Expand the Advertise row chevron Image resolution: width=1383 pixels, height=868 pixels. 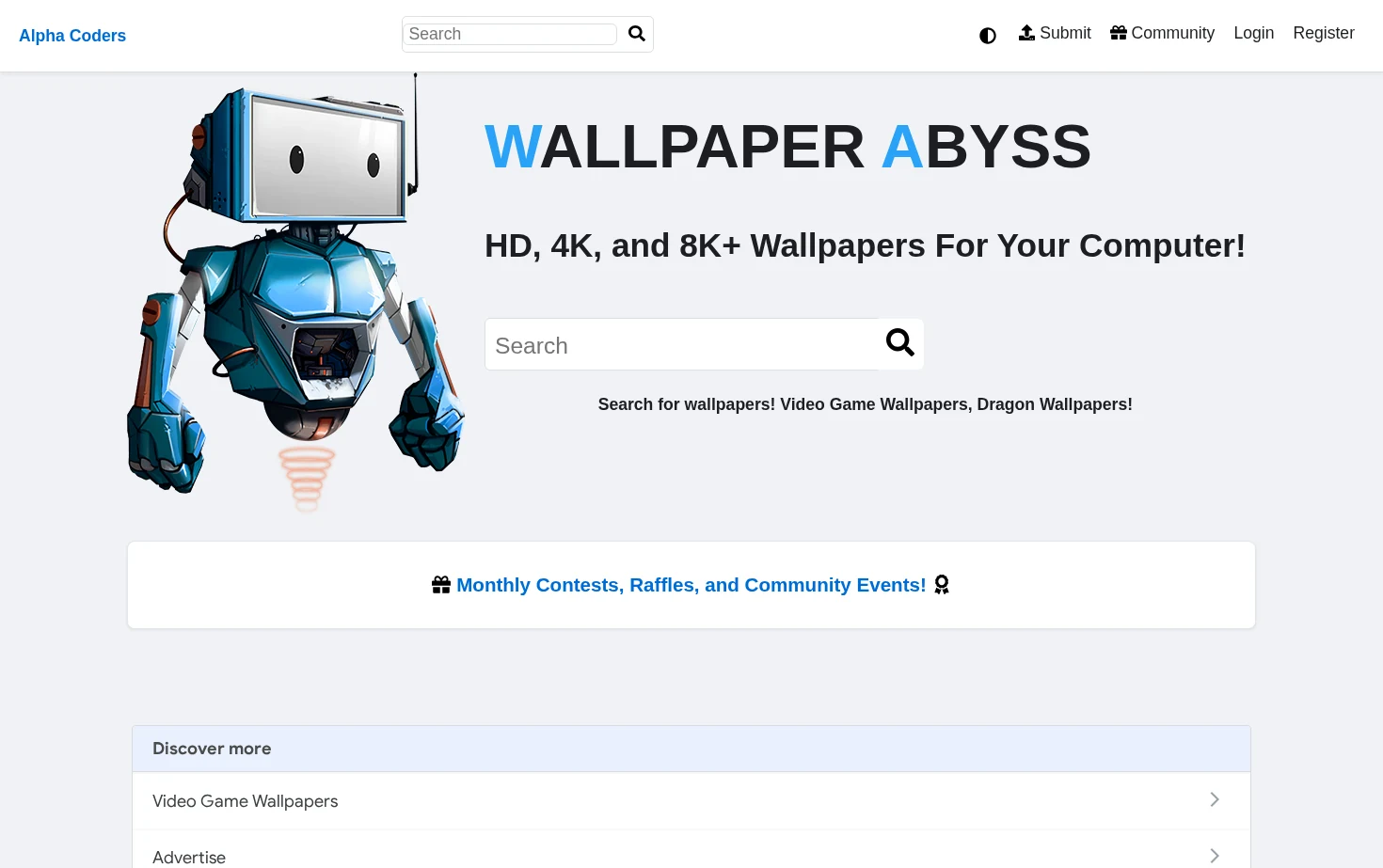tap(1215, 856)
